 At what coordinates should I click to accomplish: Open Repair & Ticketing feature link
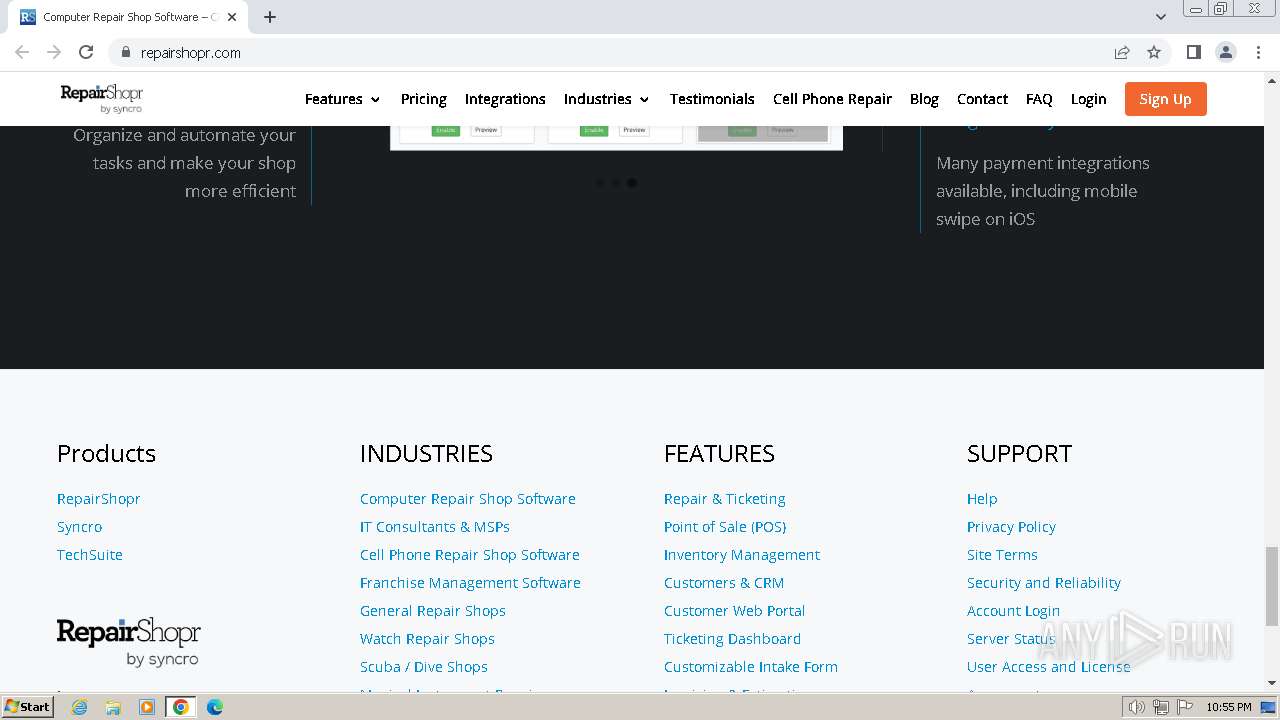click(x=724, y=498)
